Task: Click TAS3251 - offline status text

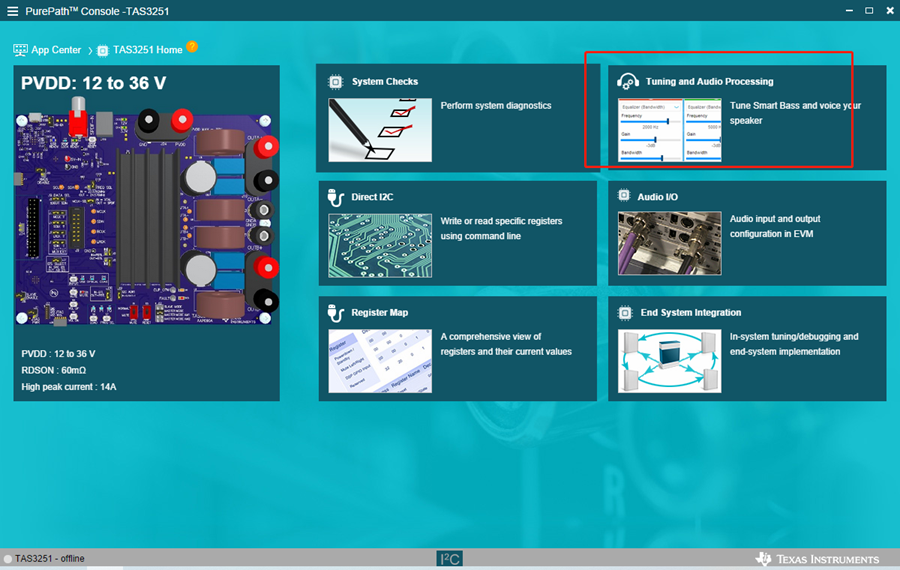Action: coord(49,559)
